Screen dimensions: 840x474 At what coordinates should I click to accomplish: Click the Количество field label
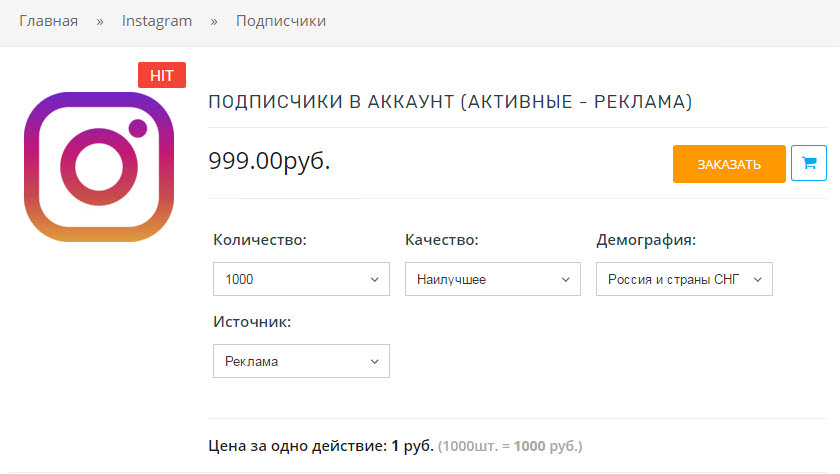(260, 239)
